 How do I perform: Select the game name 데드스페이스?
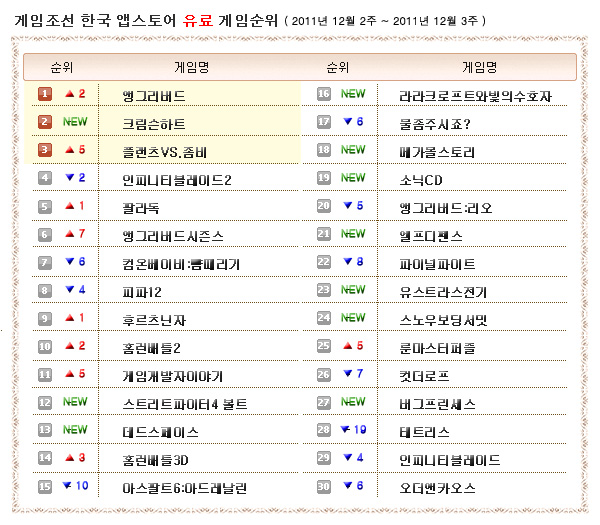pyautogui.click(x=161, y=432)
